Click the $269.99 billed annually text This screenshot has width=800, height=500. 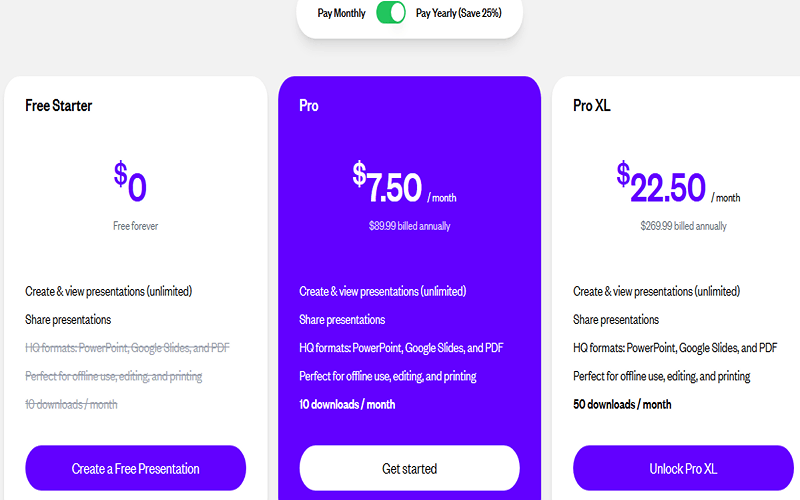(x=684, y=226)
